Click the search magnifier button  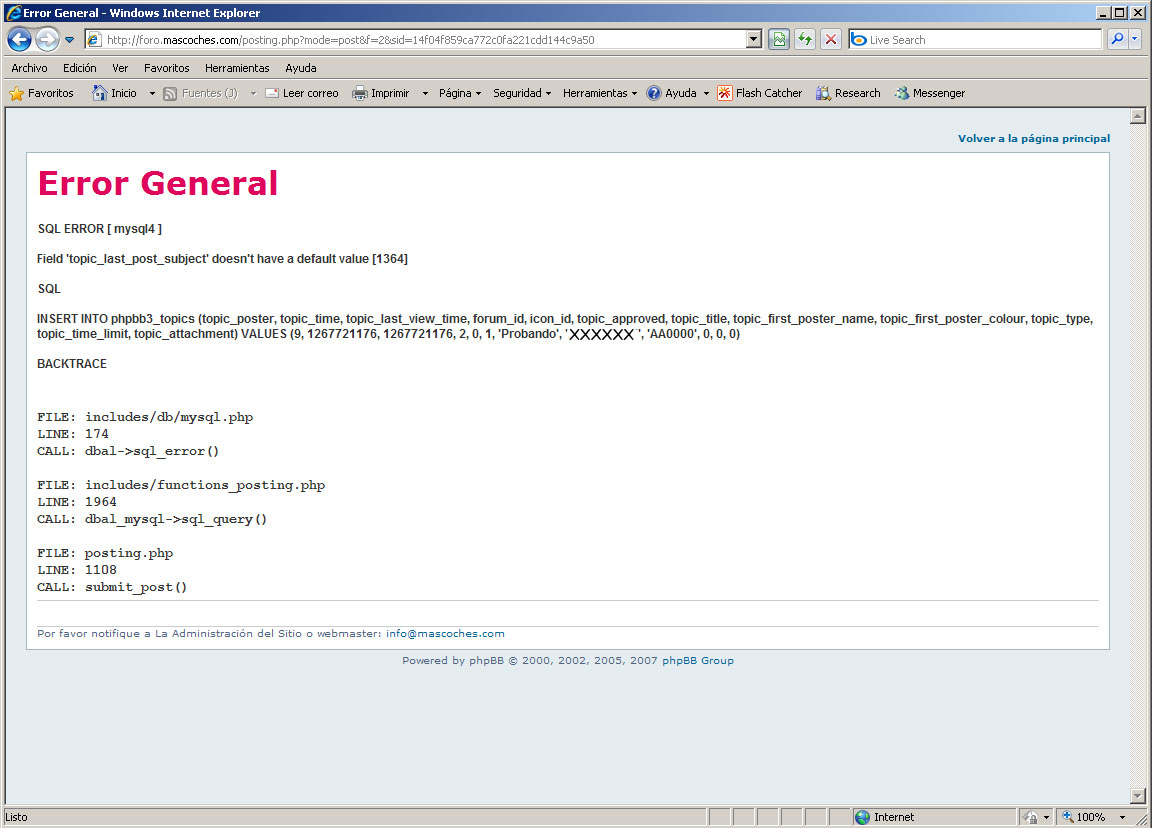pos(1117,40)
